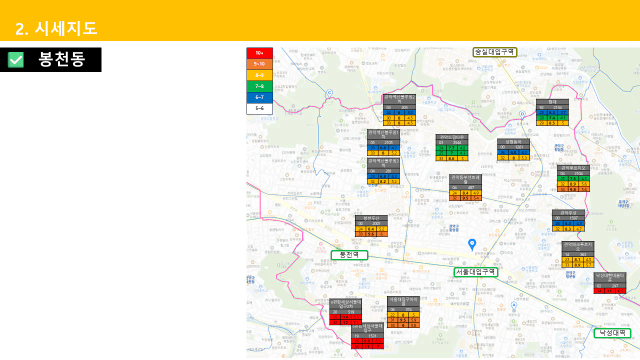The image size is (640, 360).
Task: Select the orange 9~10 legend swatch
Action: [260, 64]
